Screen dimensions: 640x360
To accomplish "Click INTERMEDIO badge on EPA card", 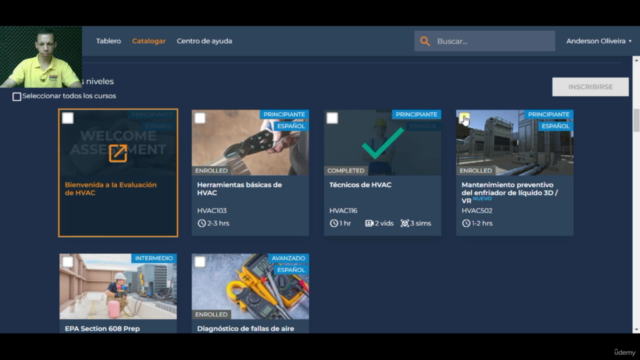I will pos(154,258).
